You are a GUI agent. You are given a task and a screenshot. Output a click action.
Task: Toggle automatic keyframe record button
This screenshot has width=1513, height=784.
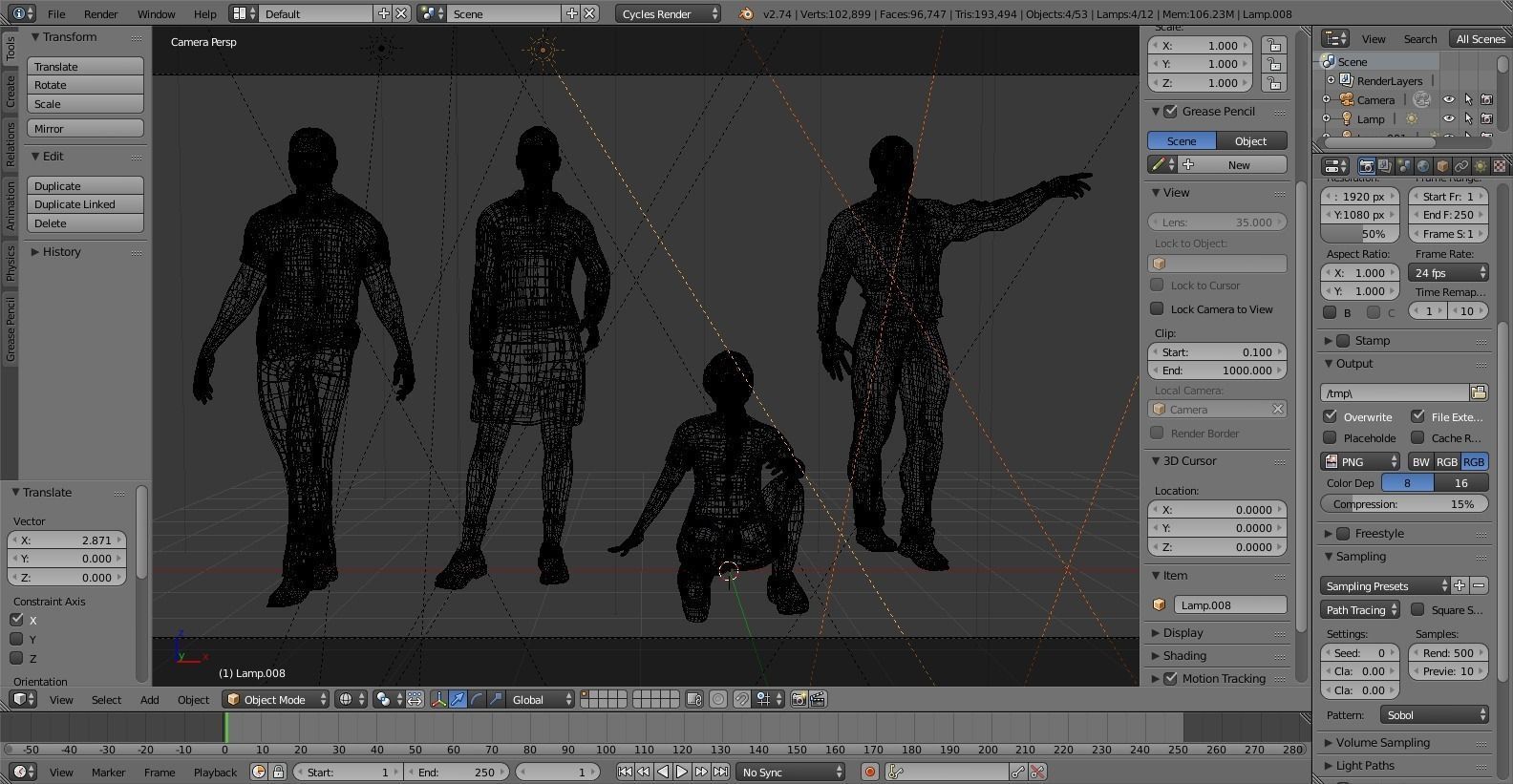(869, 772)
